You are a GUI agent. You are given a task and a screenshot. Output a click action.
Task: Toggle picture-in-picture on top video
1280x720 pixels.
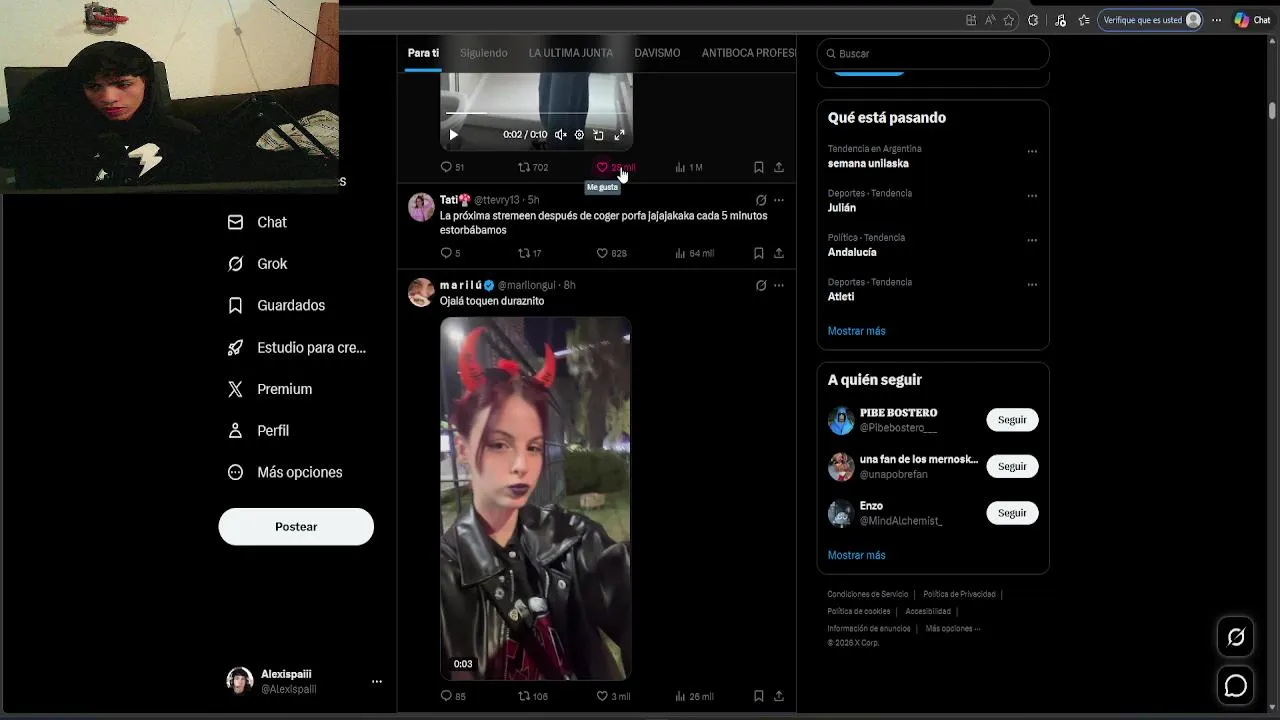pyautogui.click(x=598, y=134)
